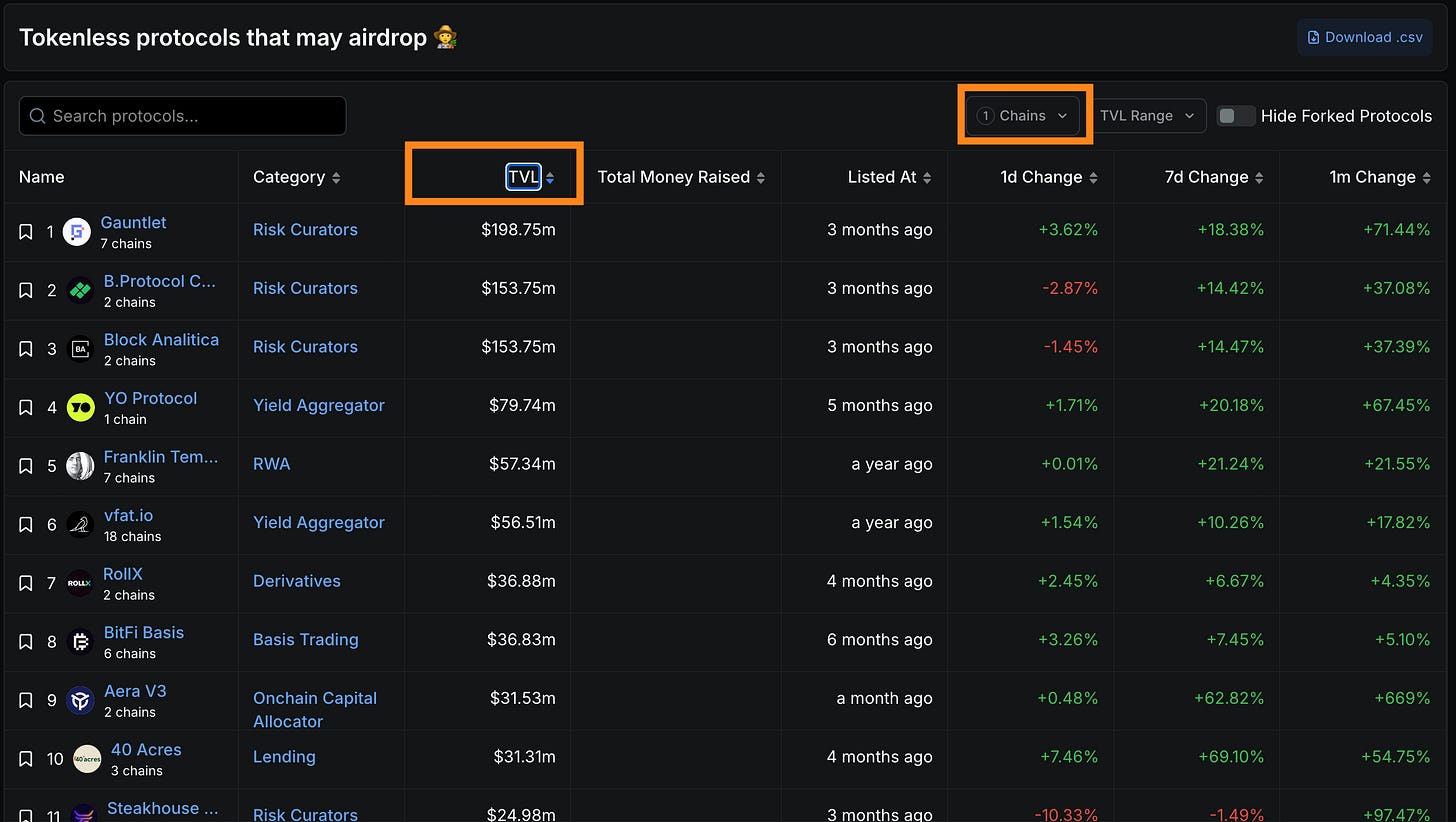Screen dimensions: 1456x822
Task: Open the TVL Range dropdown
Action: click(x=1147, y=116)
